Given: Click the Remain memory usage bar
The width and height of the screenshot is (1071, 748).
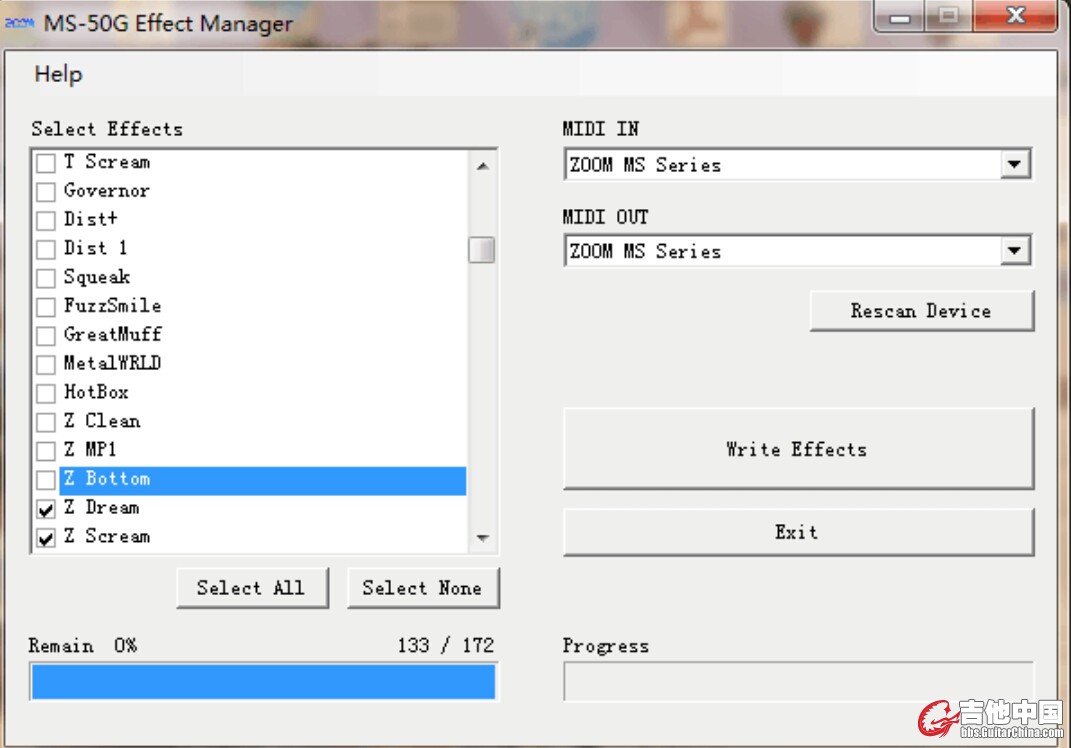Looking at the screenshot, I should coord(264,681).
